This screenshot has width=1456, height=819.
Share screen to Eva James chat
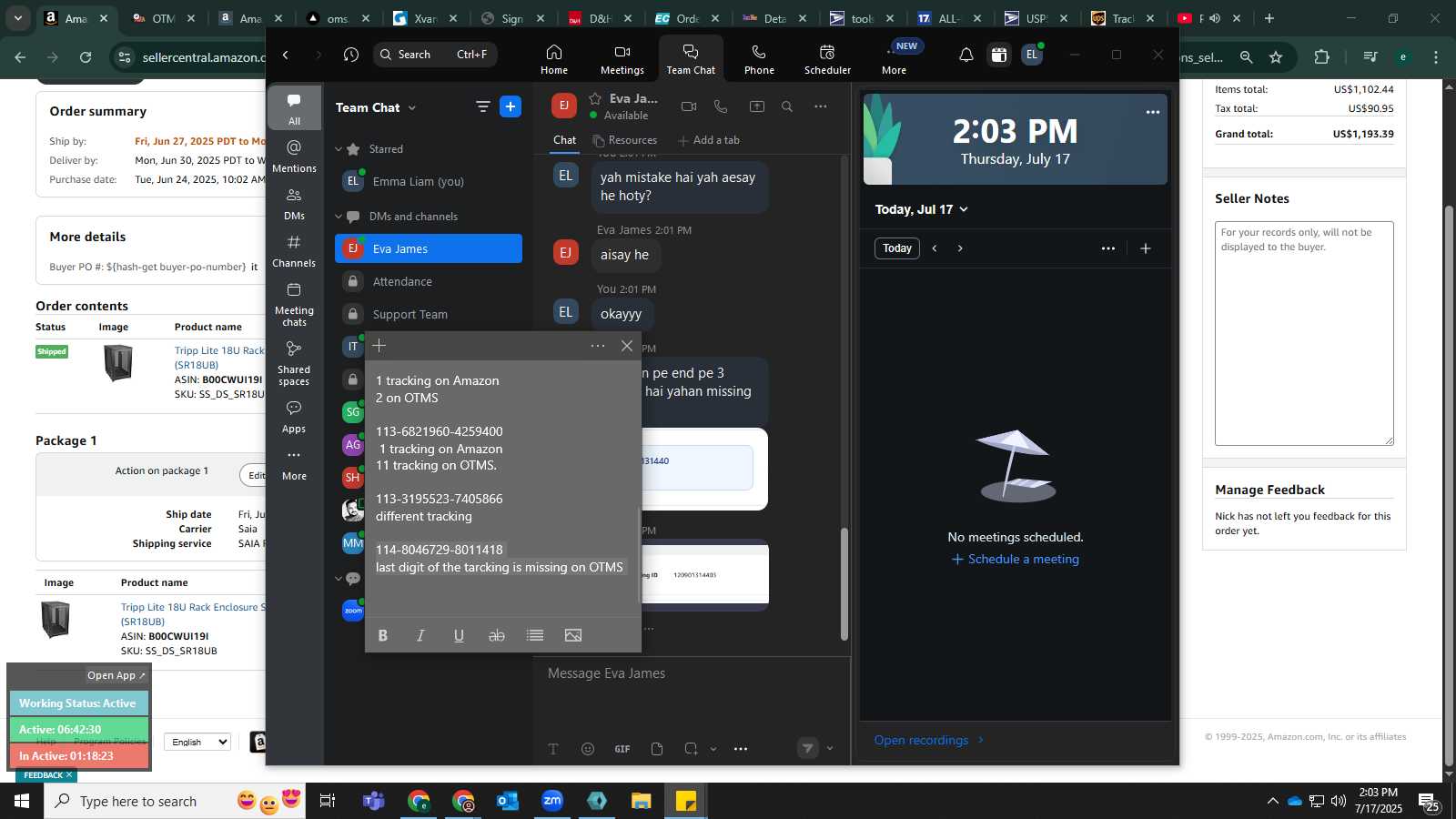[x=756, y=106]
